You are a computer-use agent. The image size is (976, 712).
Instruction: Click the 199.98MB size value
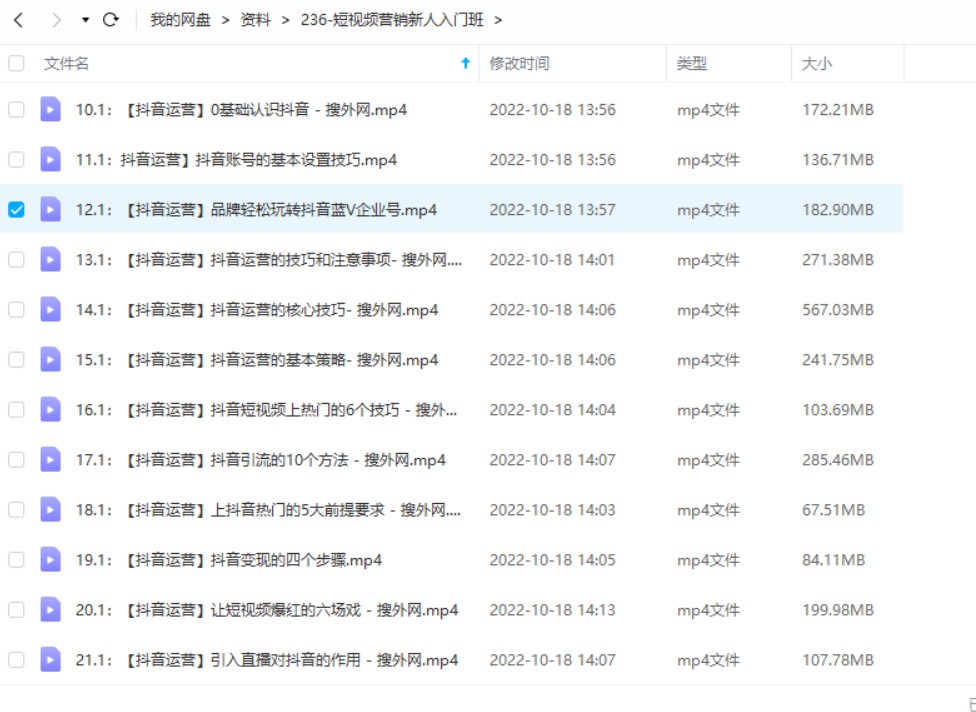coord(838,610)
